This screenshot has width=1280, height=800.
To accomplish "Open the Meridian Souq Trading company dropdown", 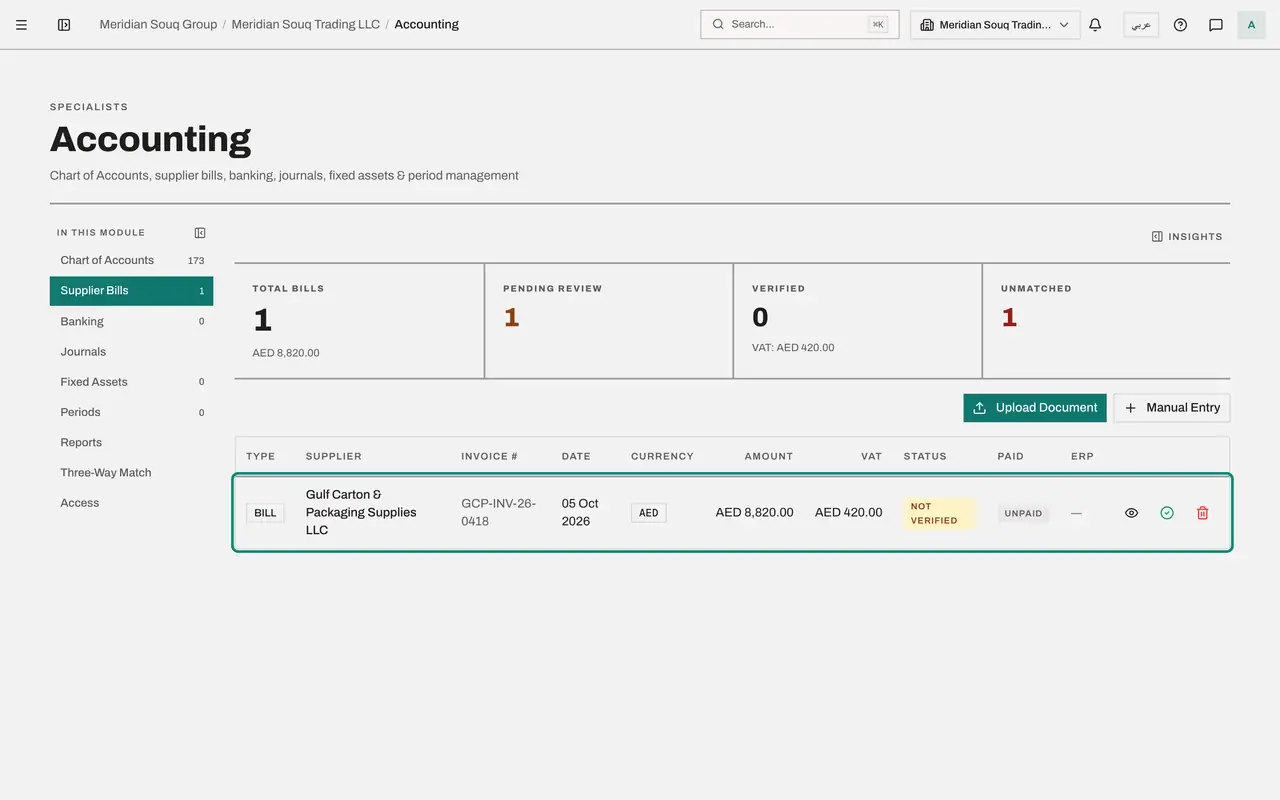I will coord(995,25).
